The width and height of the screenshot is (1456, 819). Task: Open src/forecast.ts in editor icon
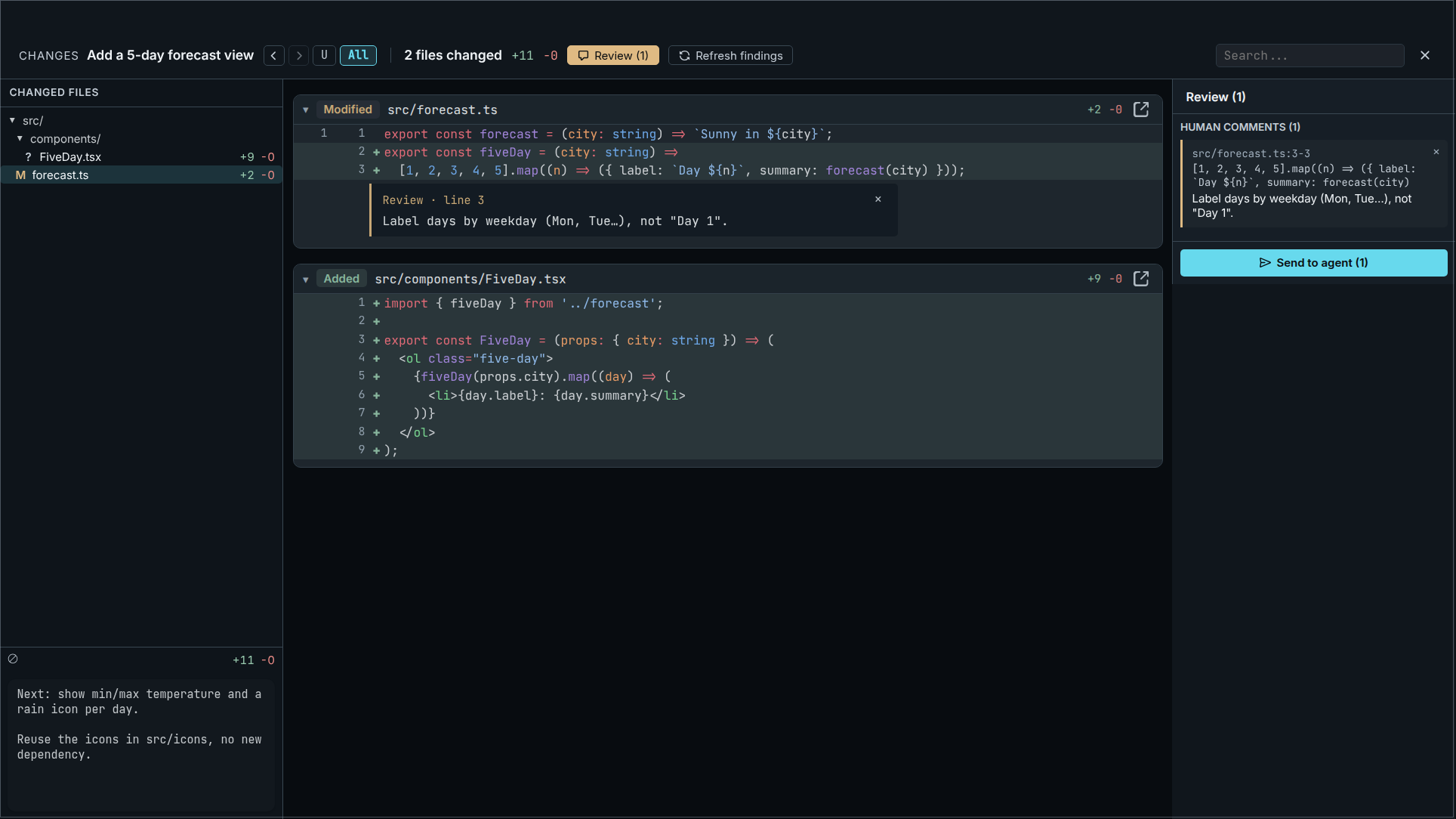1141,110
